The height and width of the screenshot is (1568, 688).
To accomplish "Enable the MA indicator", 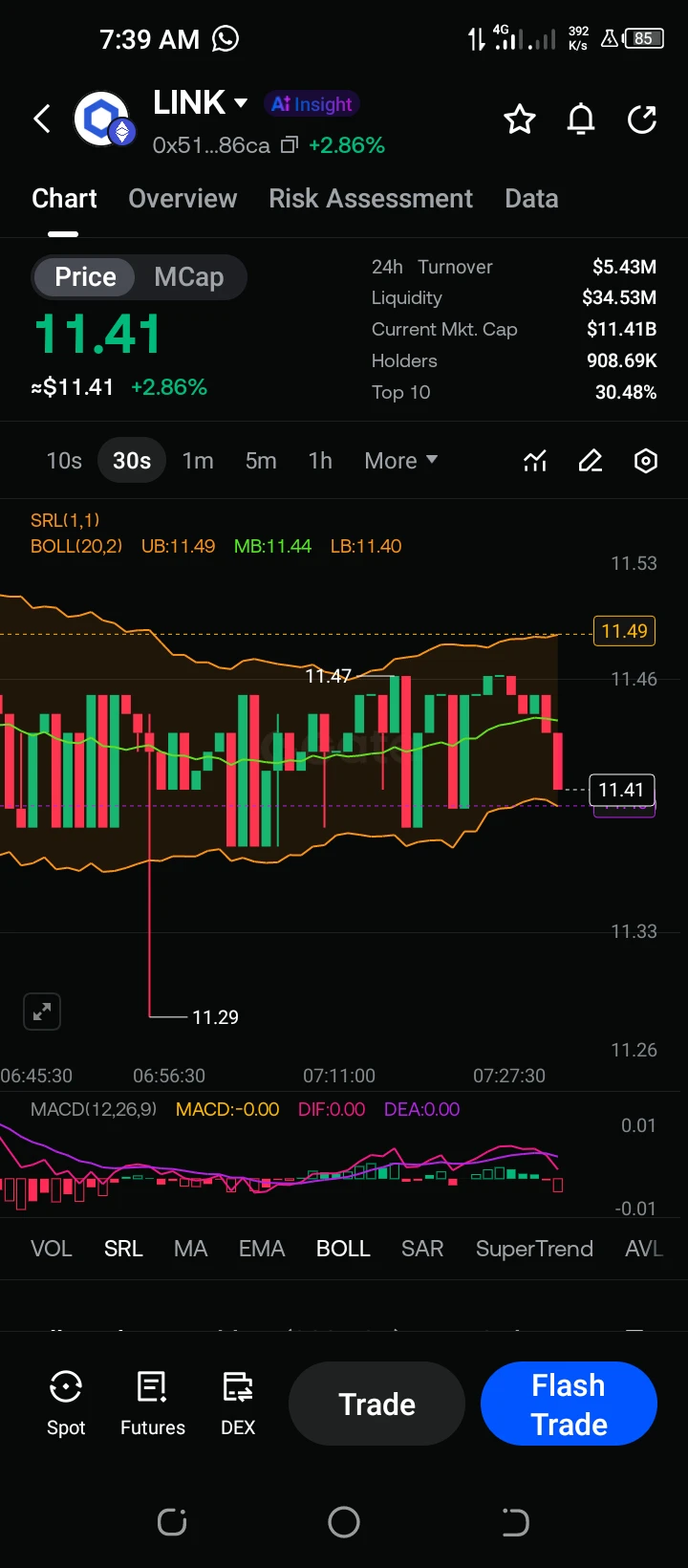I will [x=191, y=1249].
